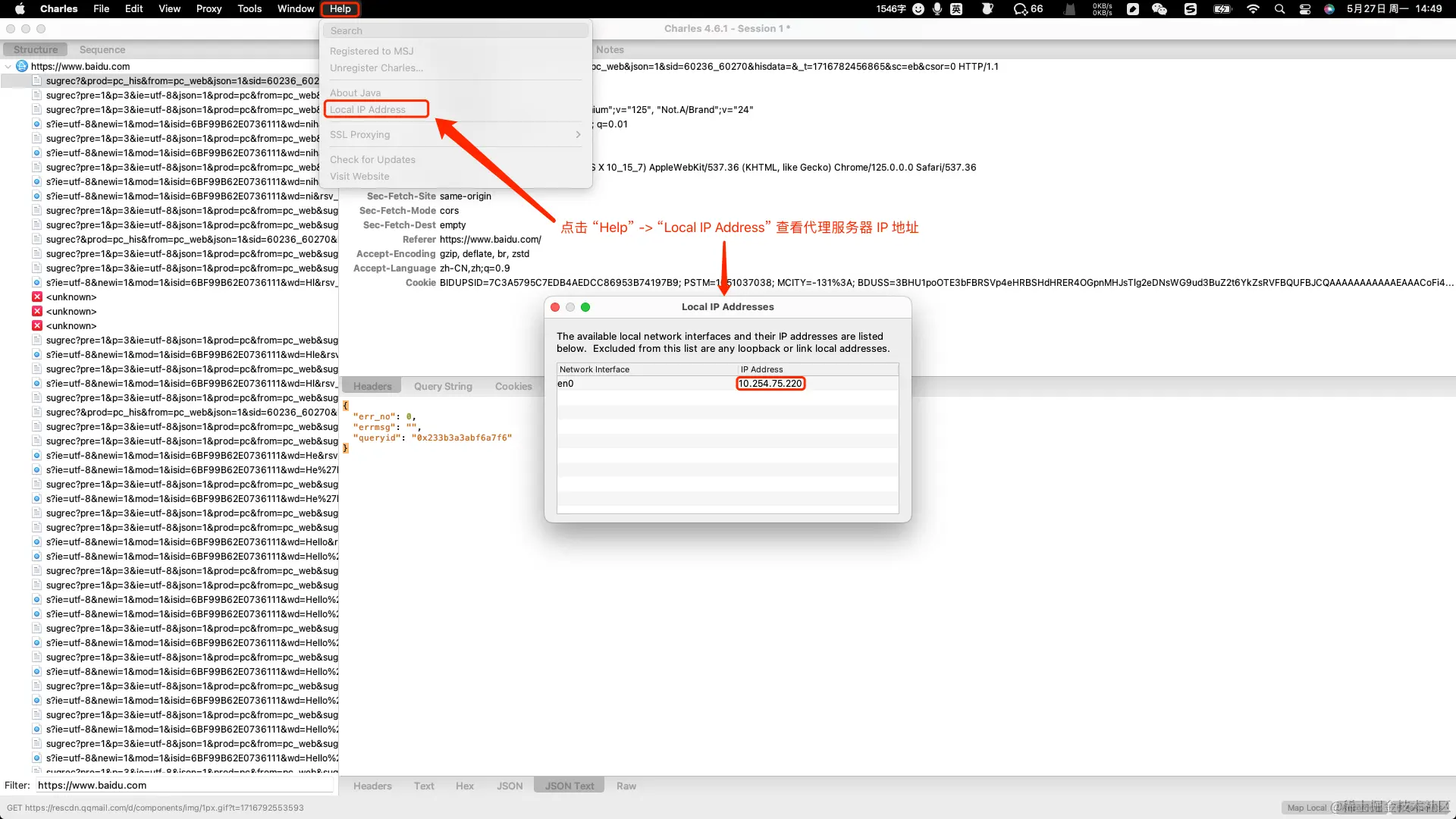Select the JSON Text response tab
1456x819 pixels.
[x=570, y=786]
